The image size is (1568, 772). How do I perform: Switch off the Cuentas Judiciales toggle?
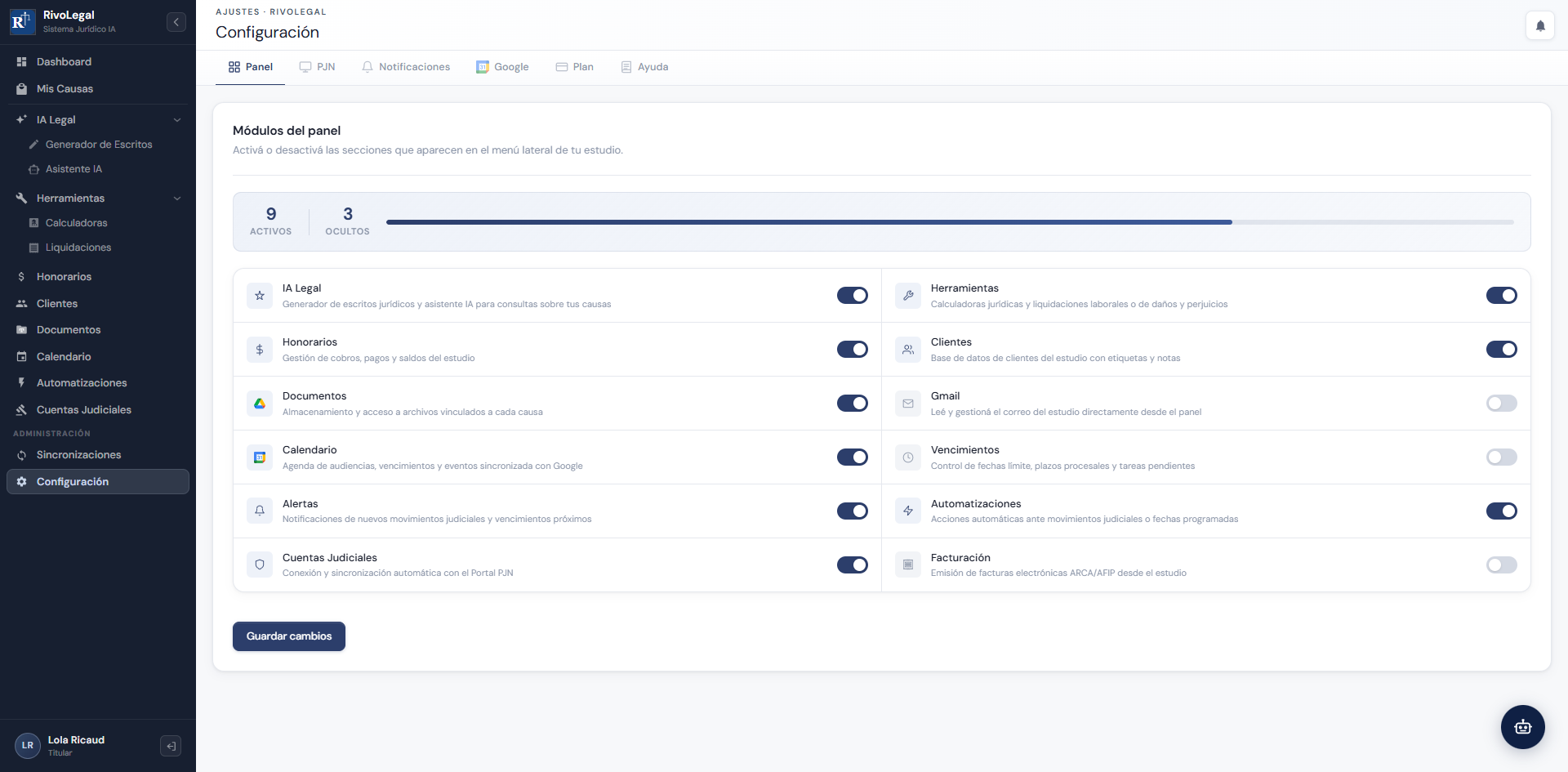(853, 565)
